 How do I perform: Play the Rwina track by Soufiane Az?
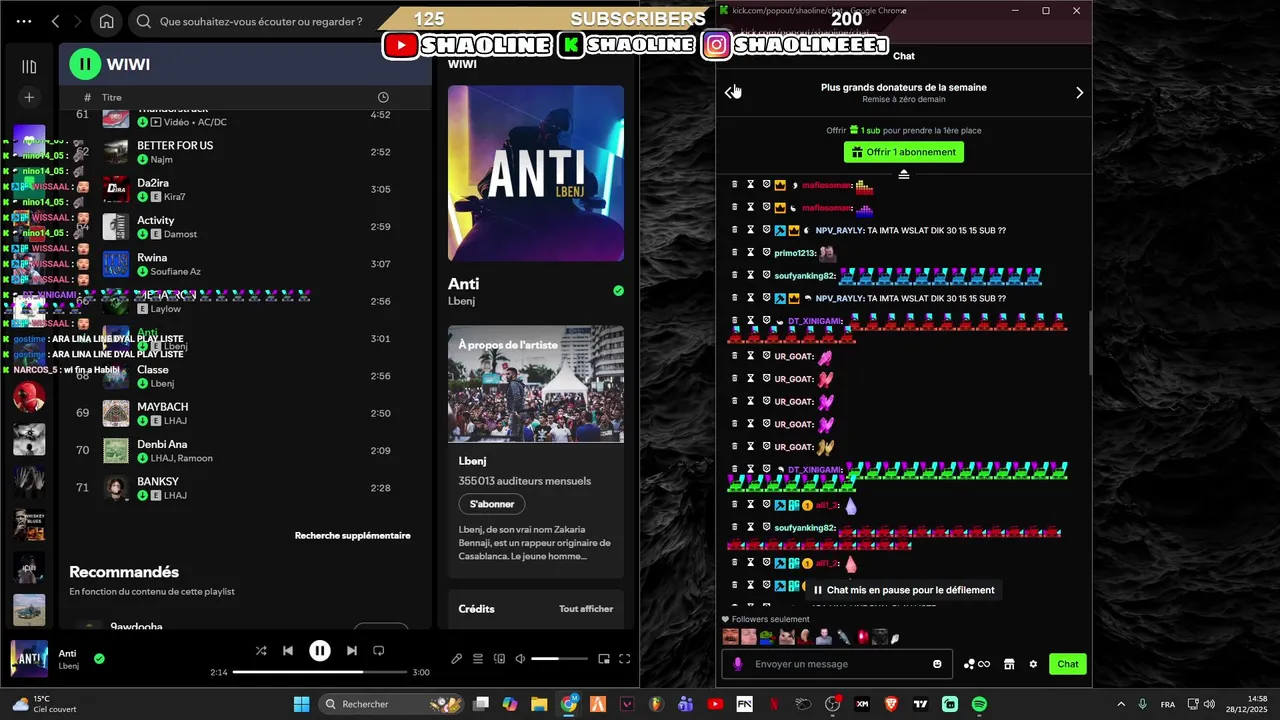click(x=245, y=264)
